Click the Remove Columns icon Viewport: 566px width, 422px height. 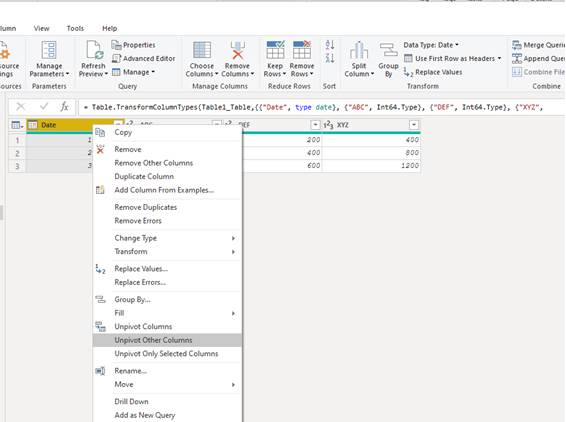(x=238, y=50)
